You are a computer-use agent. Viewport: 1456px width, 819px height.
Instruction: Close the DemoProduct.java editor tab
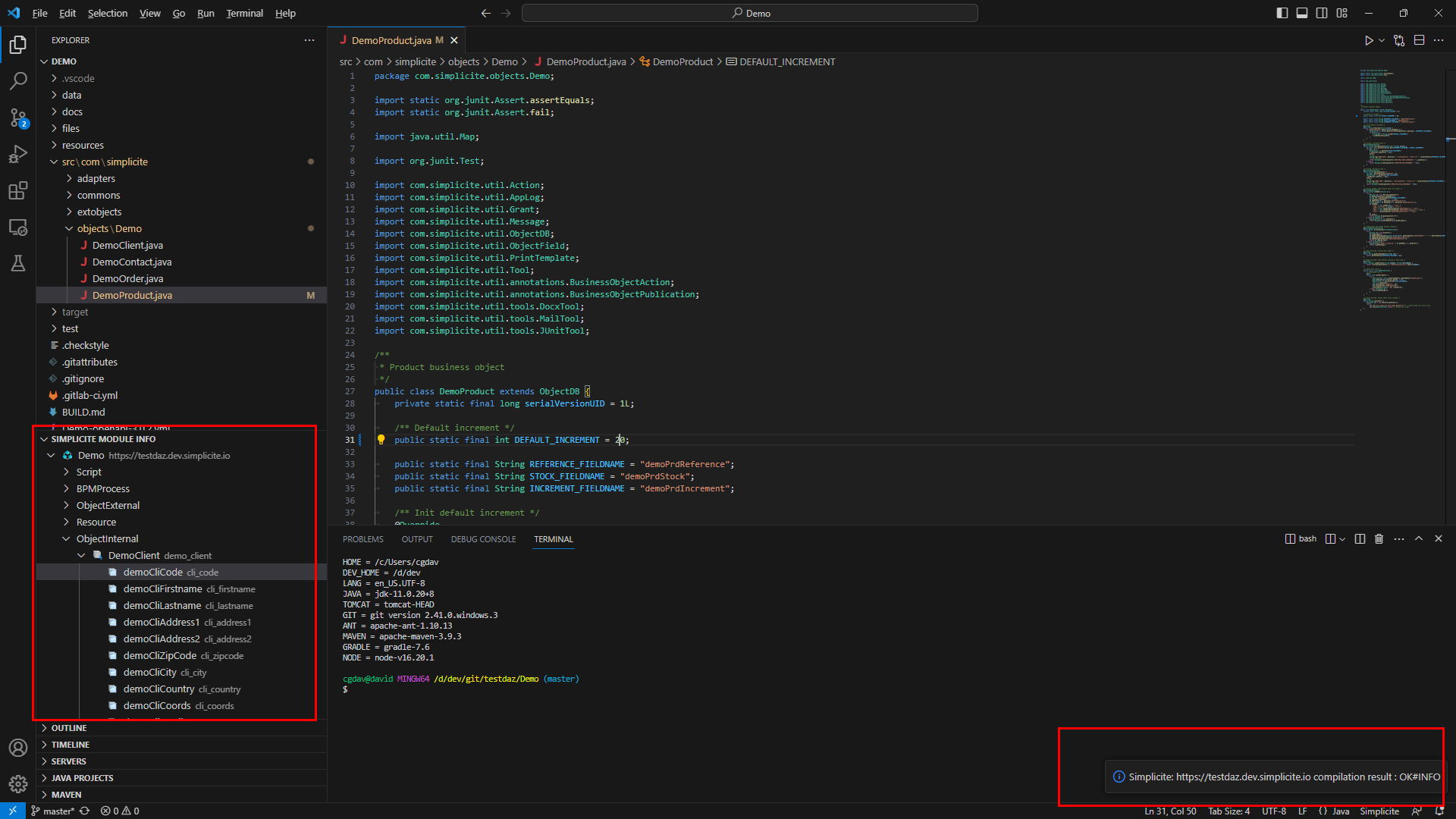454,40
